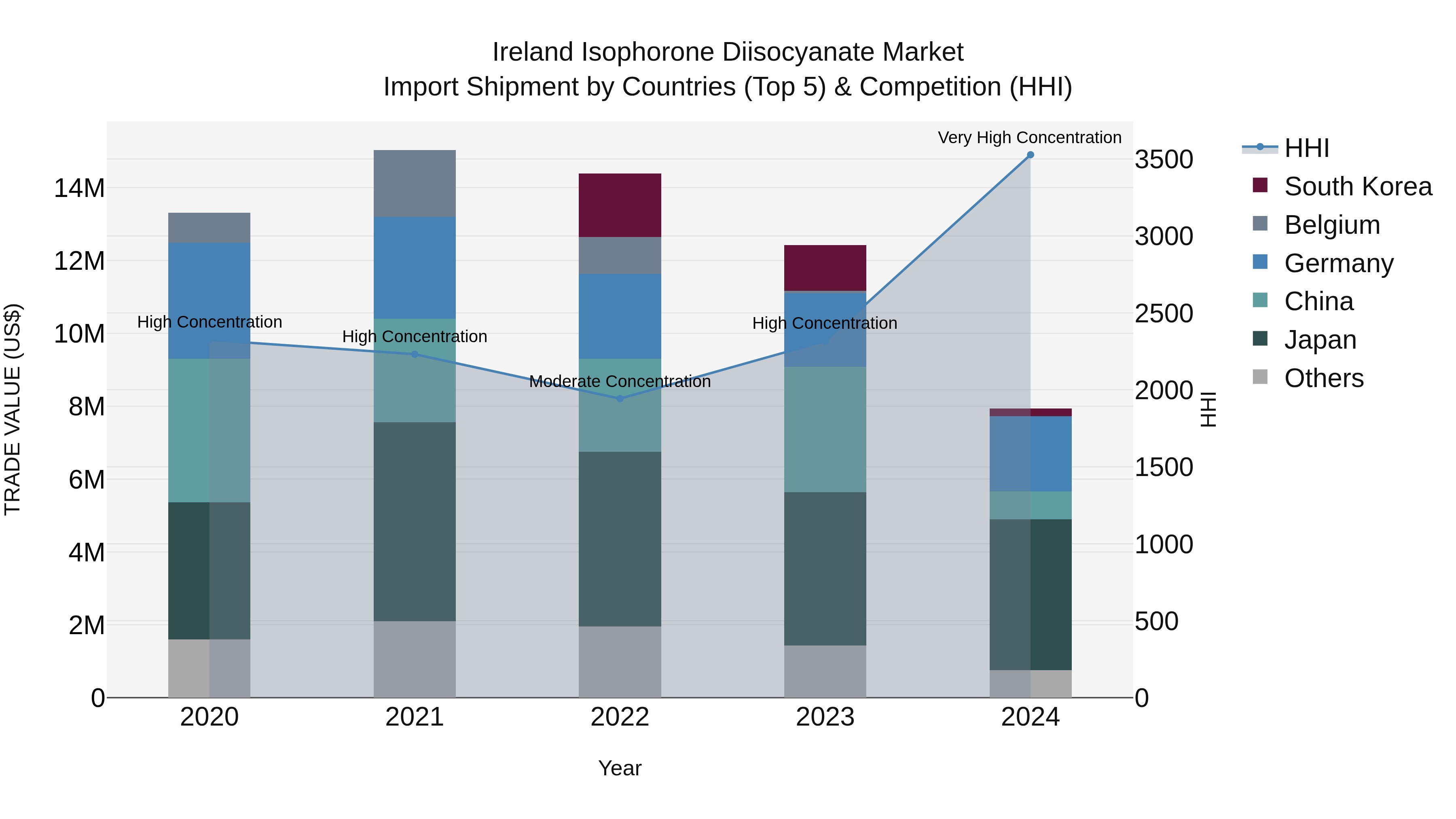Toggle the HHI line legend entry

point(1286,148)
